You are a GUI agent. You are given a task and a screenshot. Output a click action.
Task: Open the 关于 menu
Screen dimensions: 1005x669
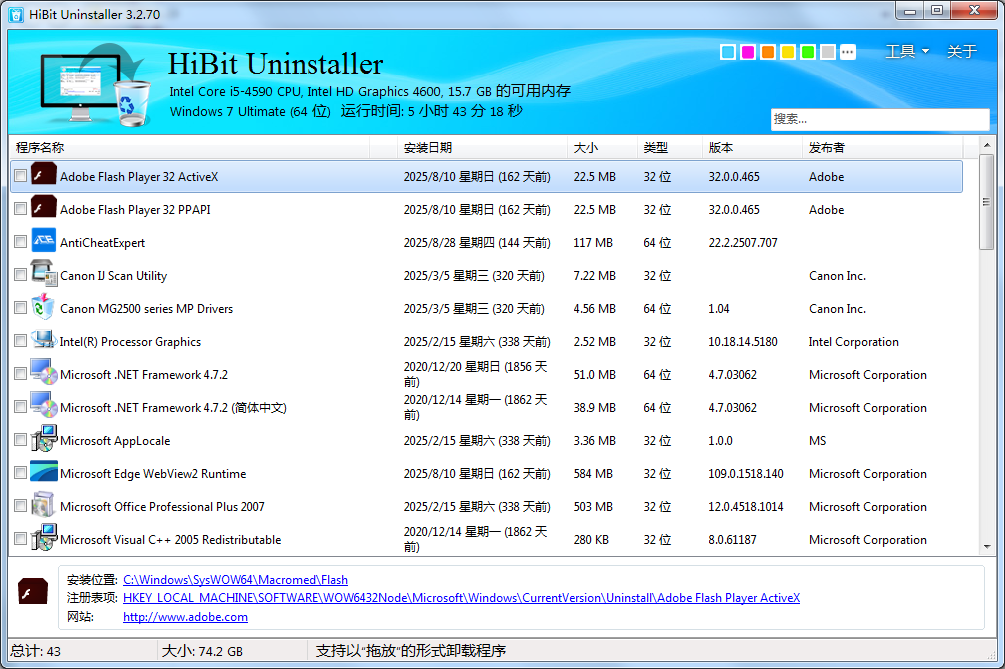961,52
